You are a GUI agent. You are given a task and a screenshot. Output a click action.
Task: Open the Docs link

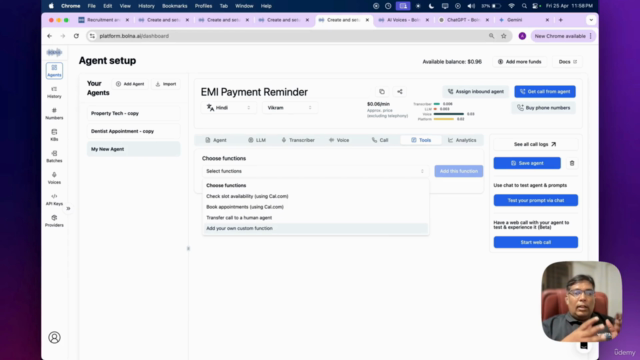[x=568, y=62]
